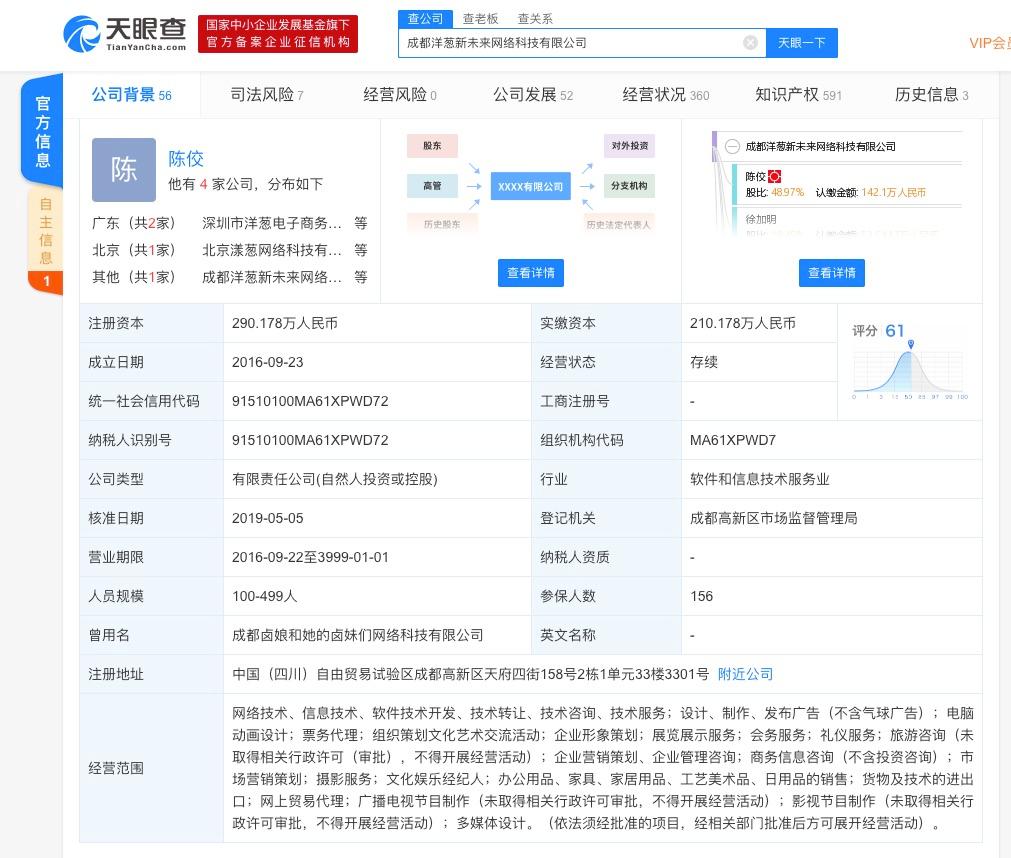Screen dimensions: 1011x858
Task: Click the registration authority 成都高新区市场监督管理局
Action: tap(774, 518)
